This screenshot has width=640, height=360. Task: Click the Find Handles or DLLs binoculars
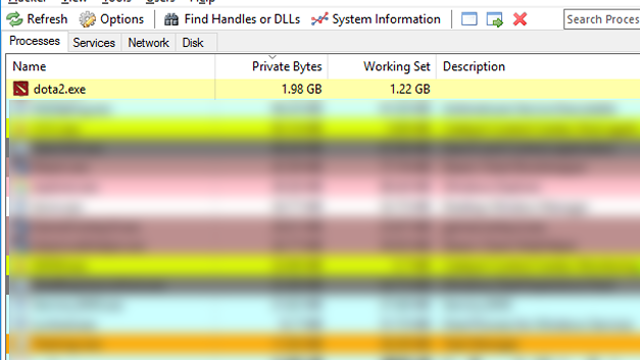coord(171,19)
